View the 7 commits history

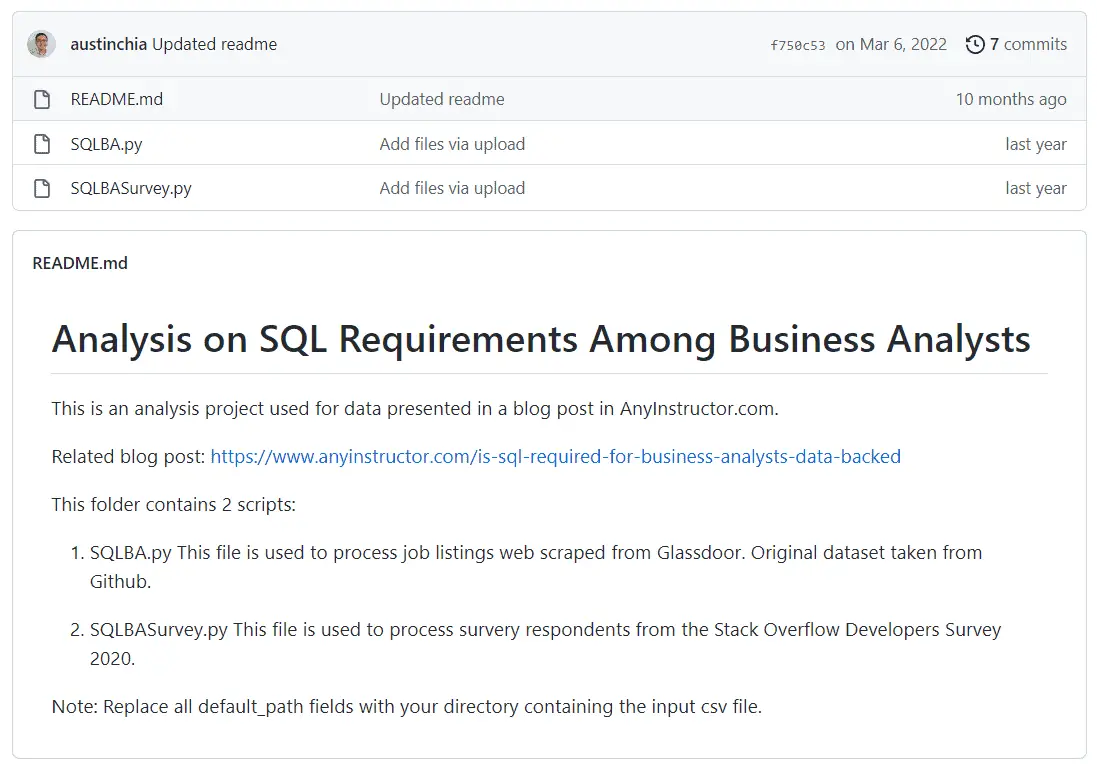1028,44
